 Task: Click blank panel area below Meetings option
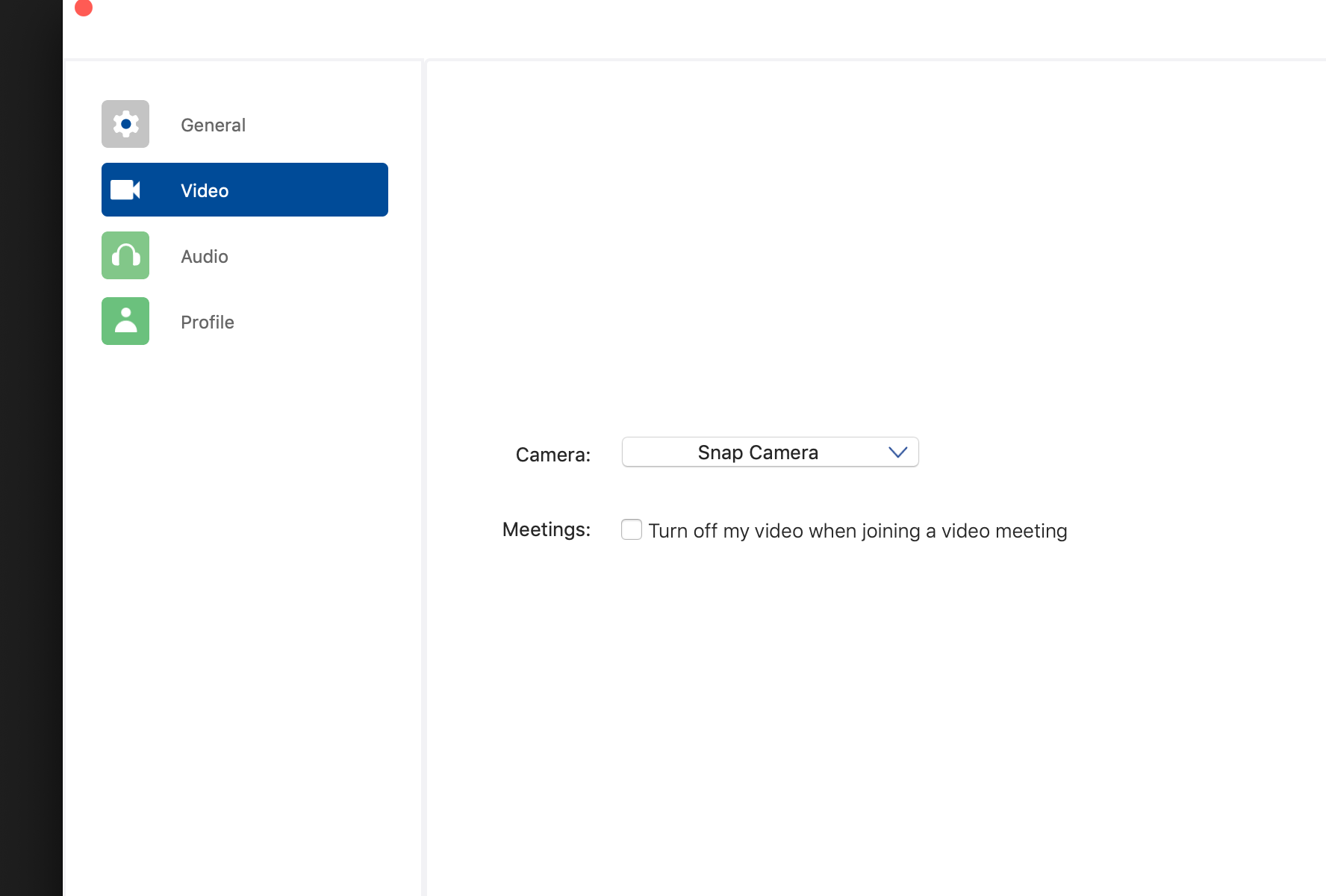(874, 709)
